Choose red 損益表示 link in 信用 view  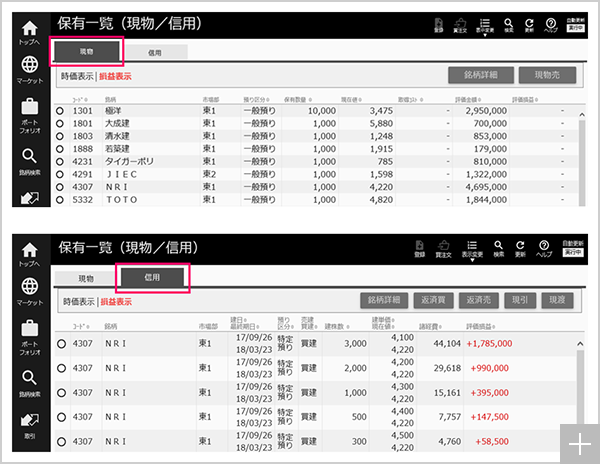coord(116,302)
